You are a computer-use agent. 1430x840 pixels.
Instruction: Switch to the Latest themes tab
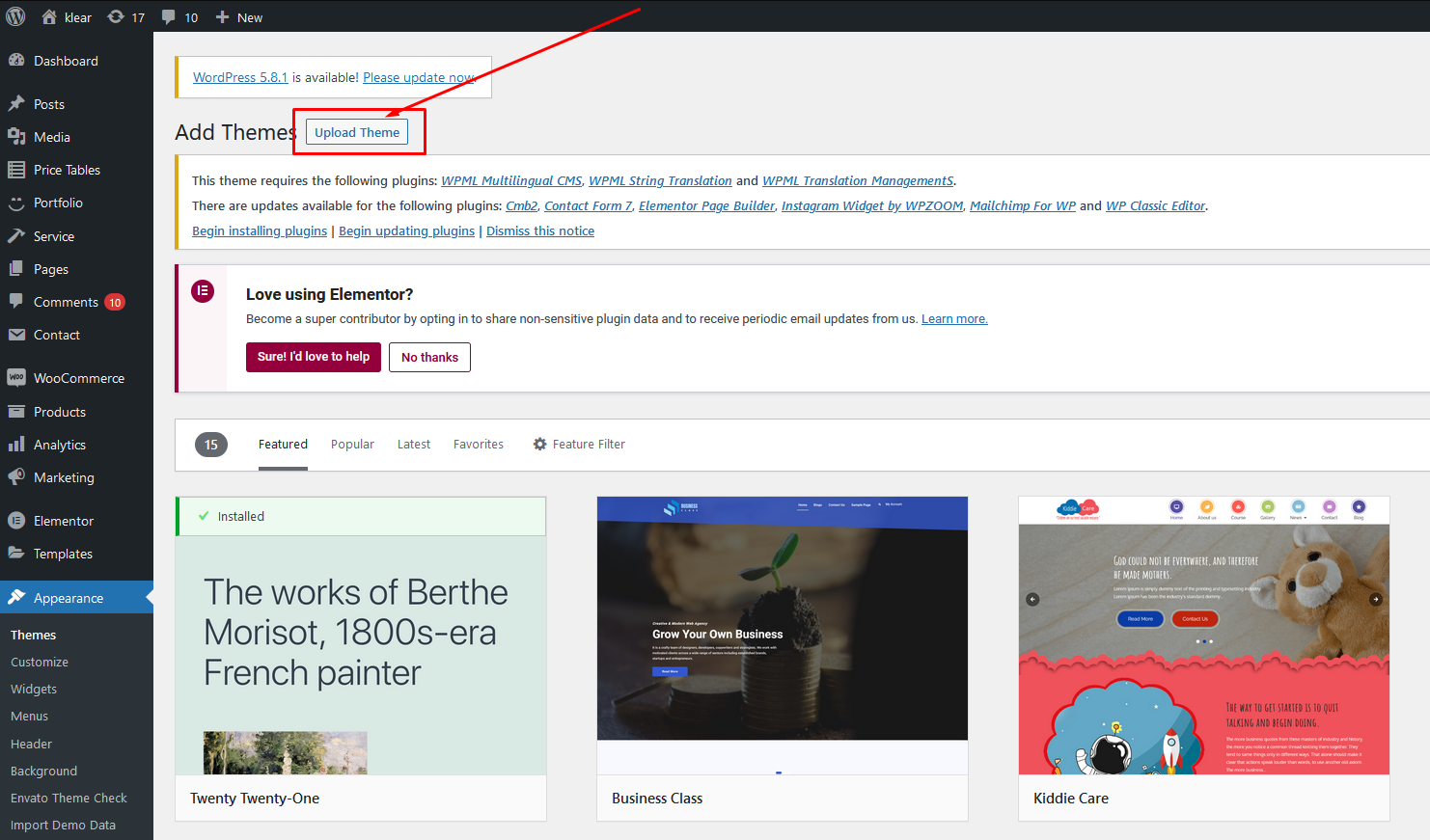pyautogui.click(x=414, y=445)
